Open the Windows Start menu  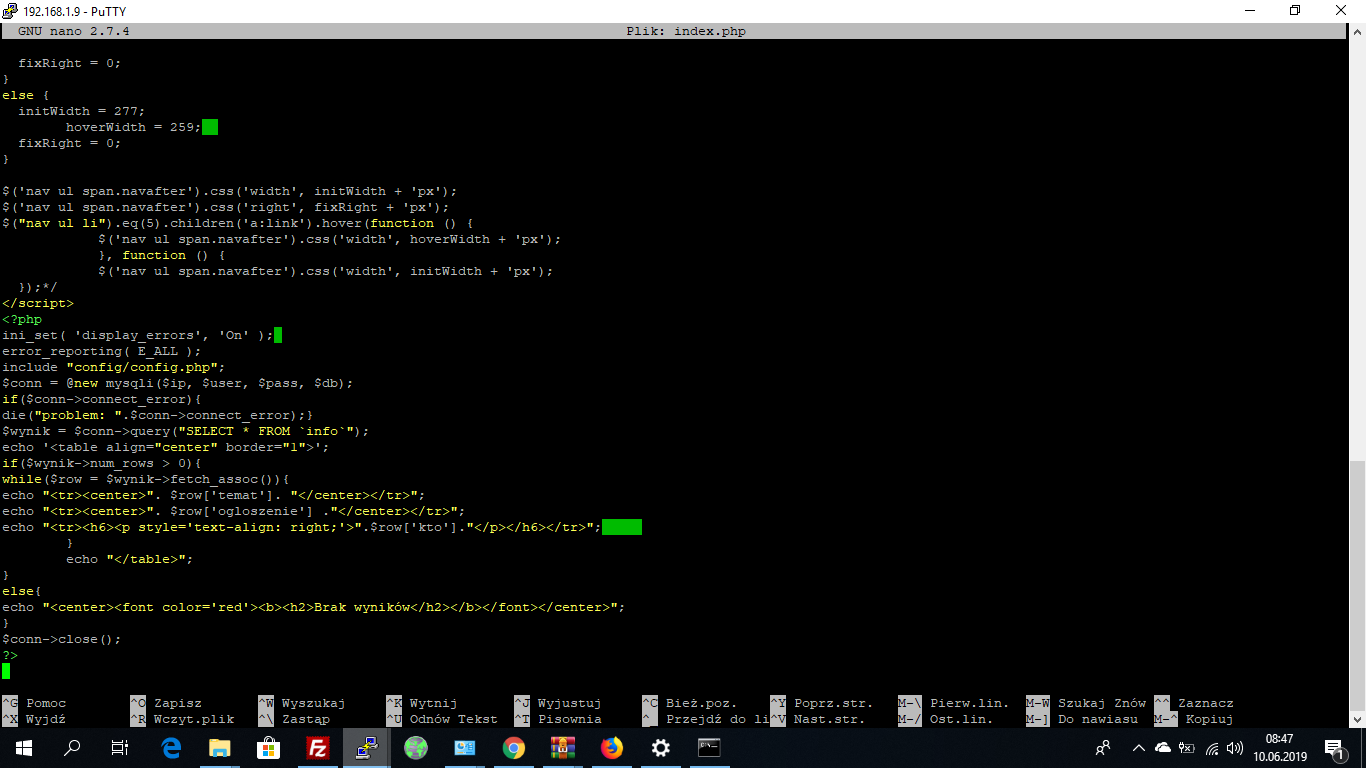pyautogui.click(x=24, y=748)
